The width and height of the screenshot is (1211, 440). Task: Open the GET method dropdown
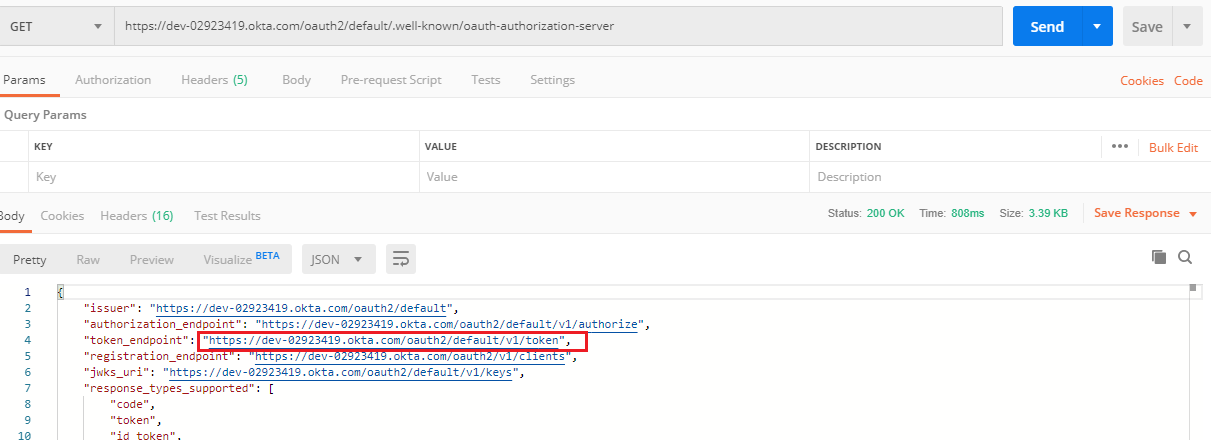(x=56, y=26)
